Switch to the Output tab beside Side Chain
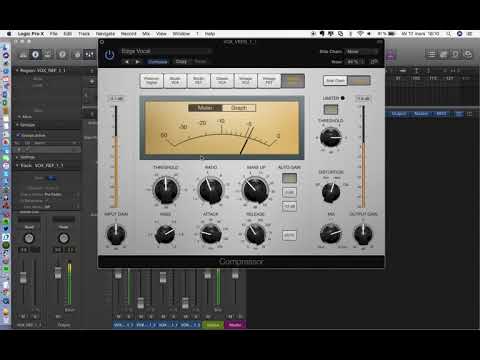Image resolution: width=480 pixels, height=360 pixels. 359,81
